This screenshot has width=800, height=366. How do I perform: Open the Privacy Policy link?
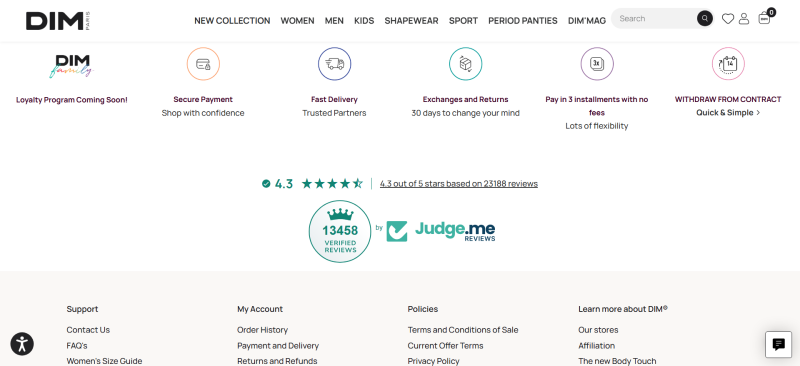point(434,361)
